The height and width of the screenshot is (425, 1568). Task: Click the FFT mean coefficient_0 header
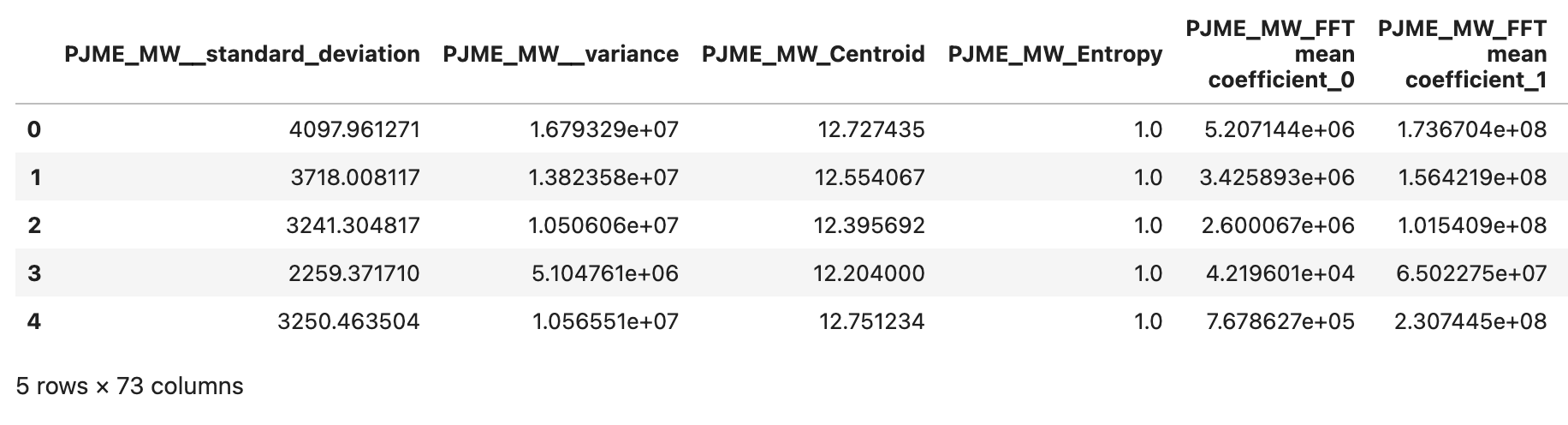tap(1269, 55)
